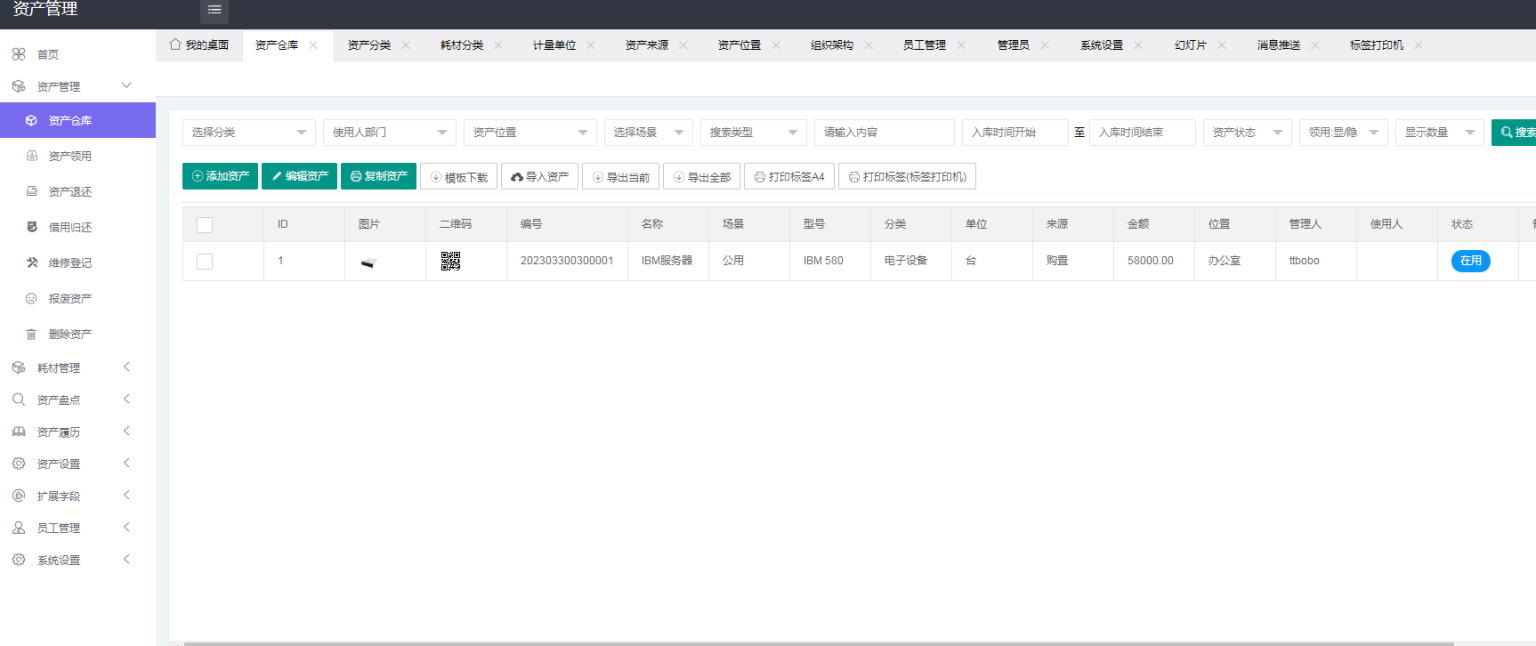Click the 导入资产 upload button
The height and width of the screenshot is (646, 1536).
point(540,176)
